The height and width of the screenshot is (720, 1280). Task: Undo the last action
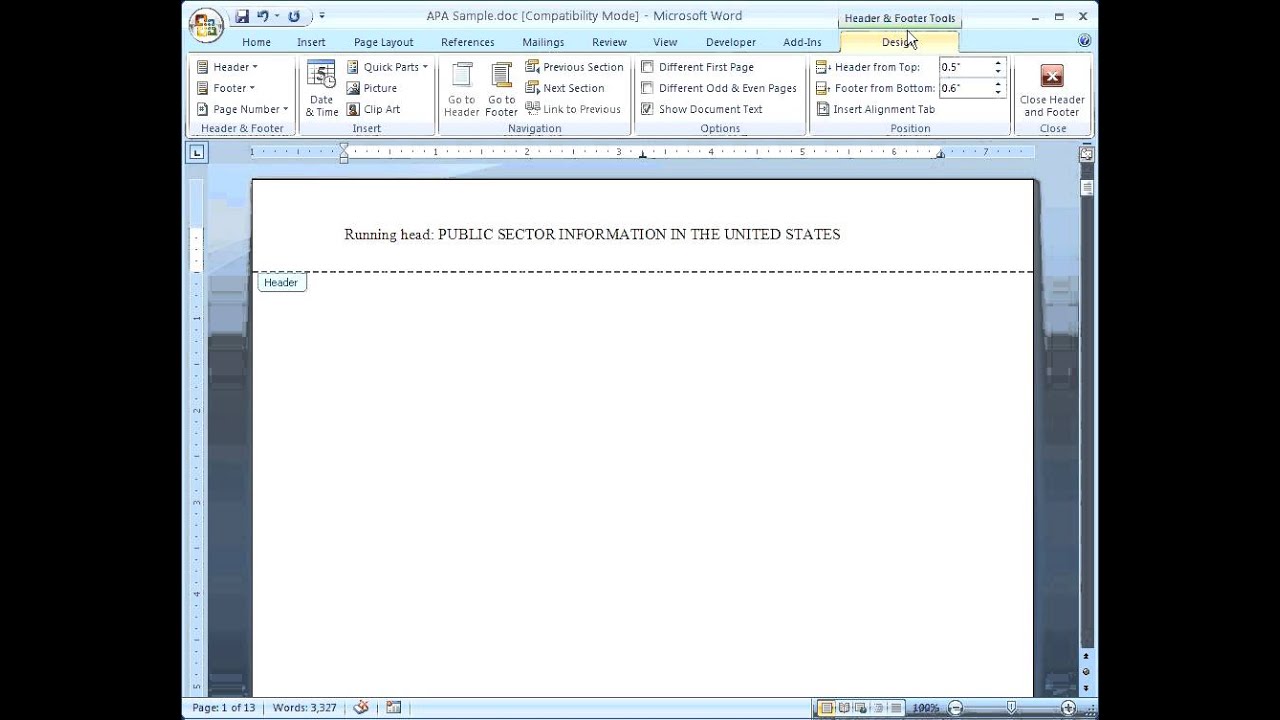point(262,16)
